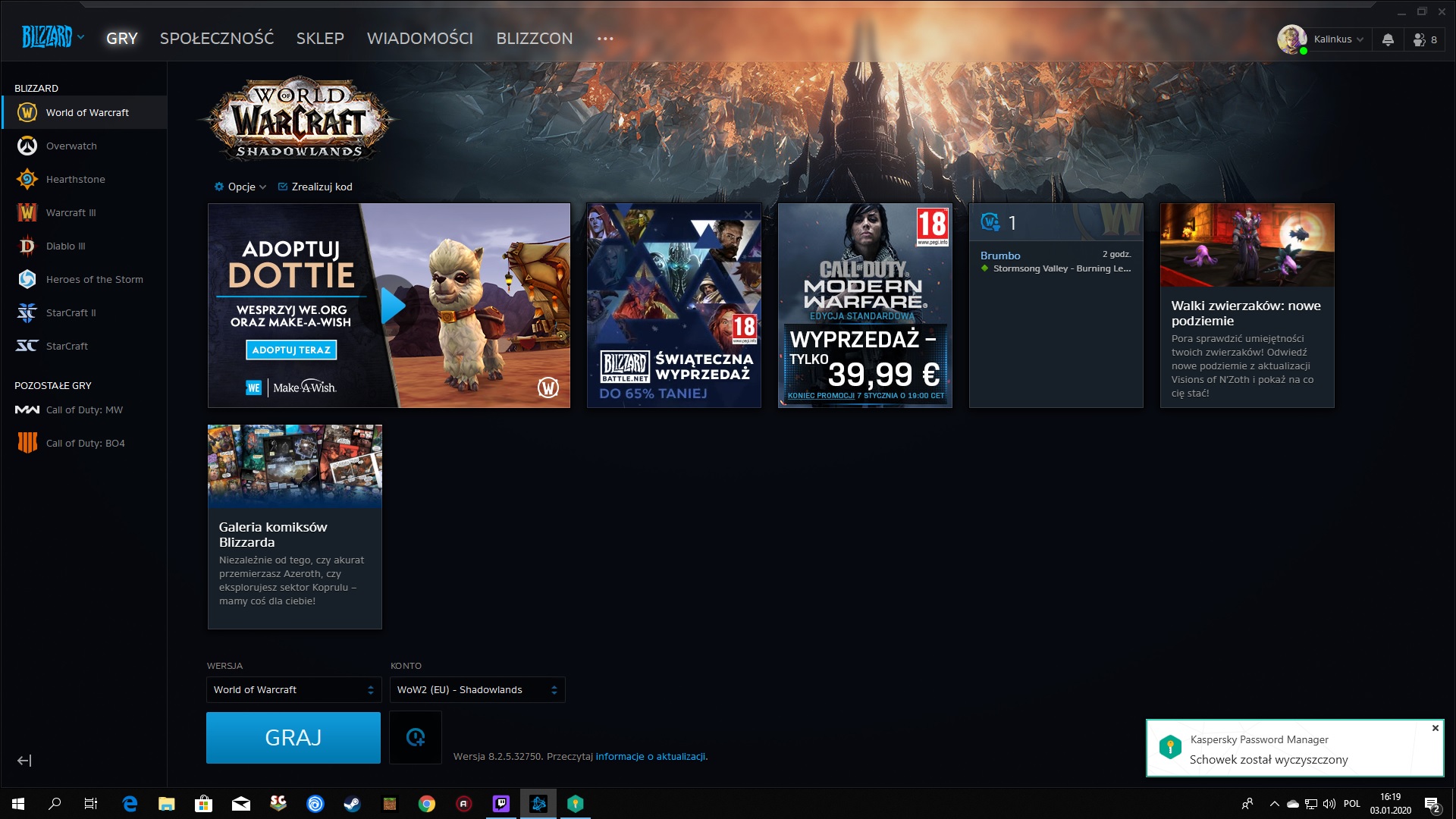Open the WIADOMOŚCI tab
This screenshot has height=819, width=1456.
coord(419,39)
